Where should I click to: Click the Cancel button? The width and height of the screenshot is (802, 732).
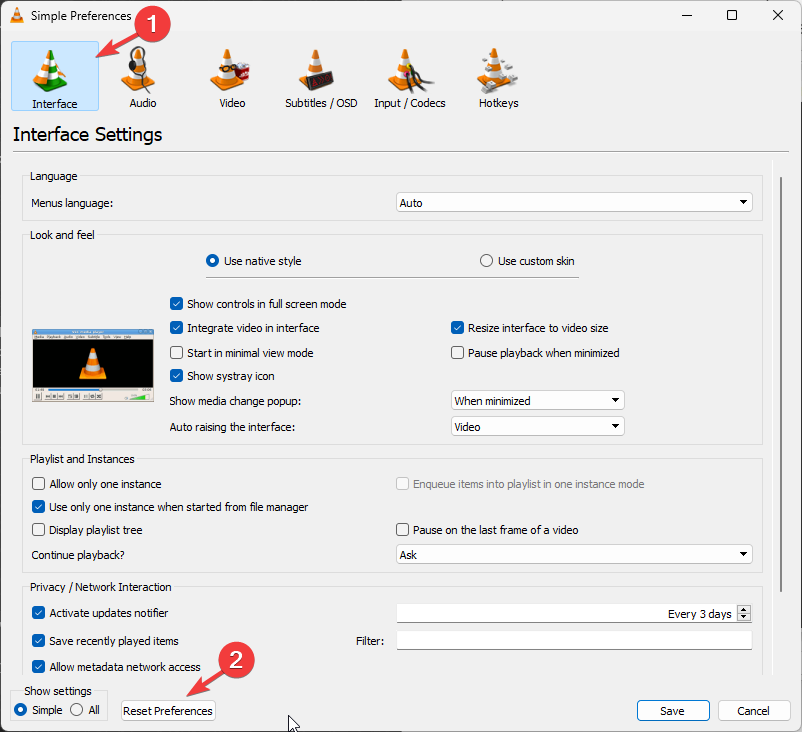click(x=753, y=711)
